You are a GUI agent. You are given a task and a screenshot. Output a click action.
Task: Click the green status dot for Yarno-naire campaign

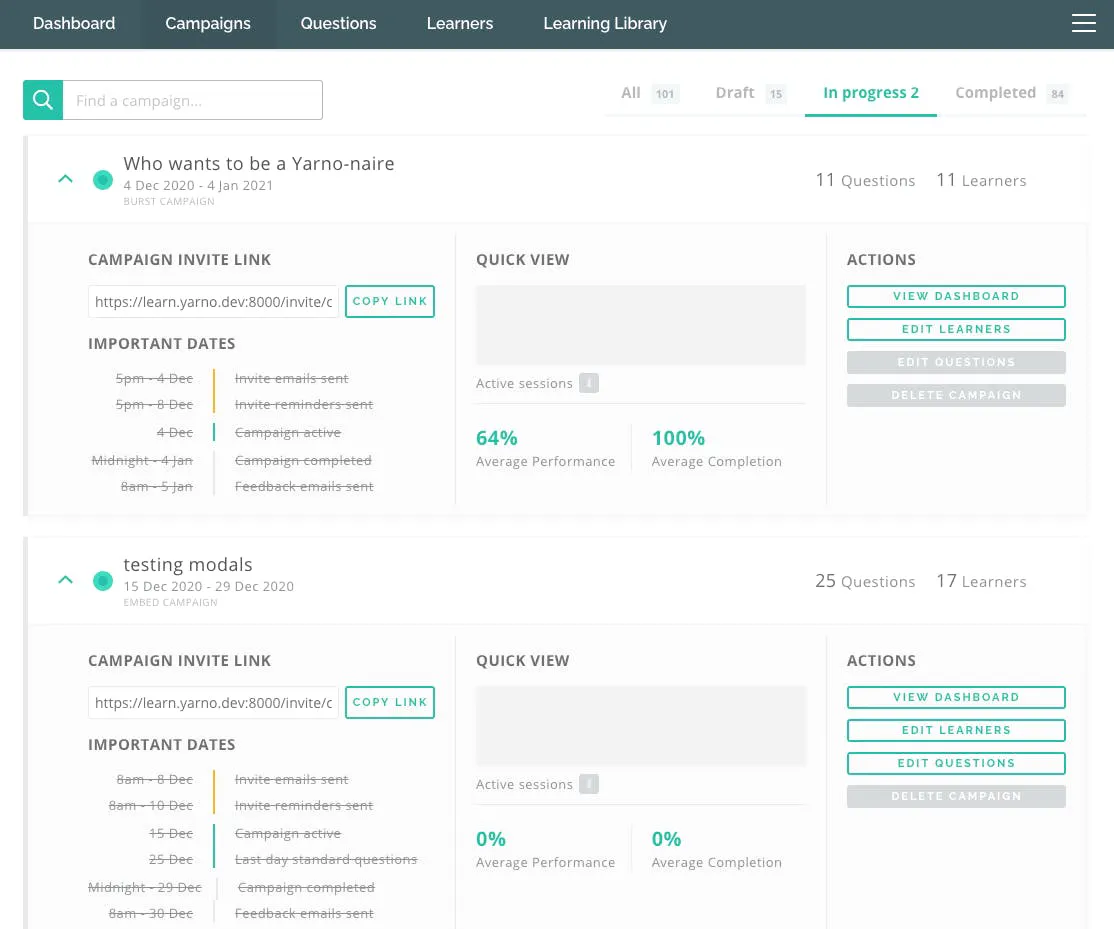click(103, 180)
